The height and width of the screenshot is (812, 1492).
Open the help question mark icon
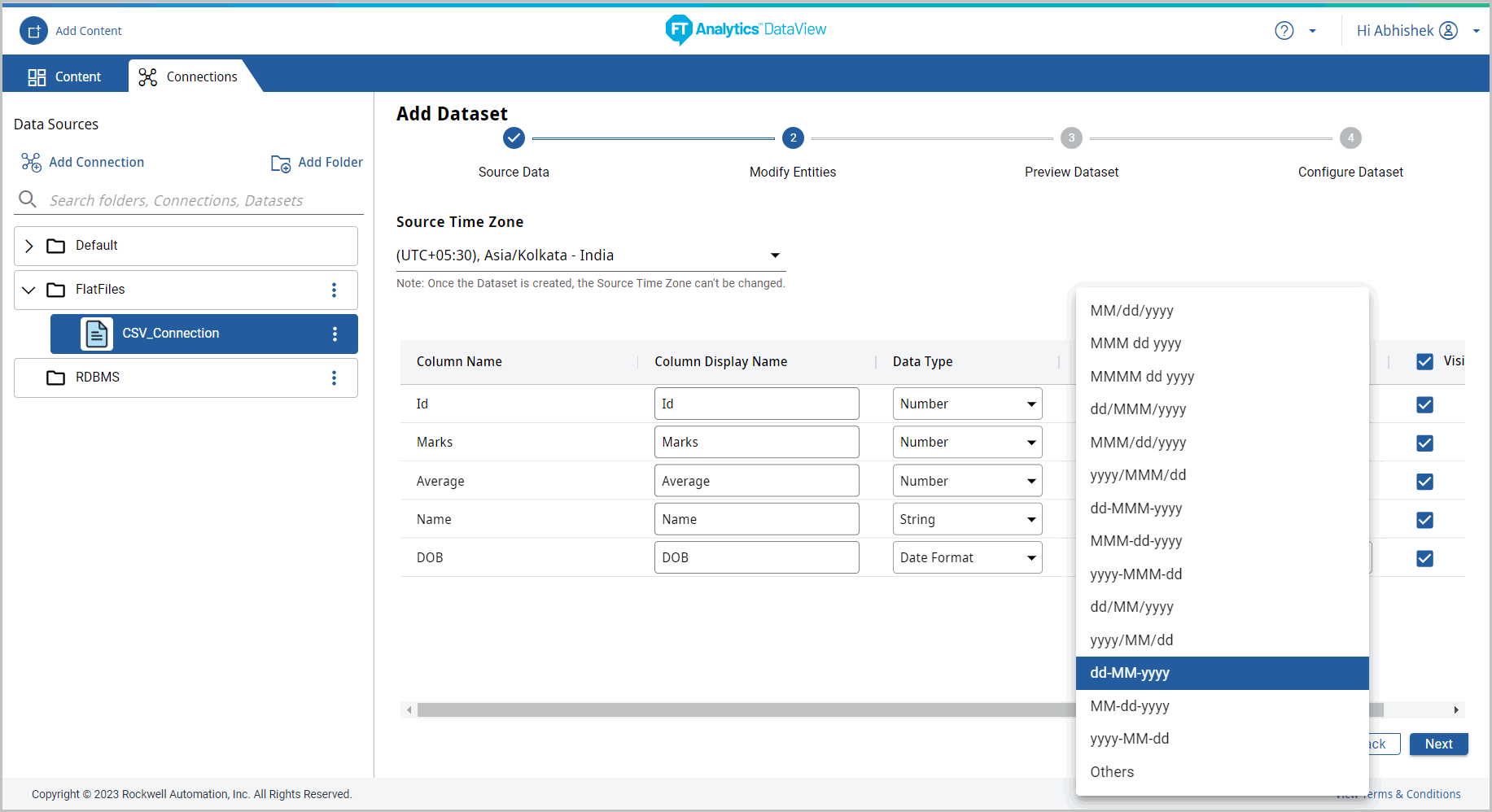click(x=1284, y=31)
